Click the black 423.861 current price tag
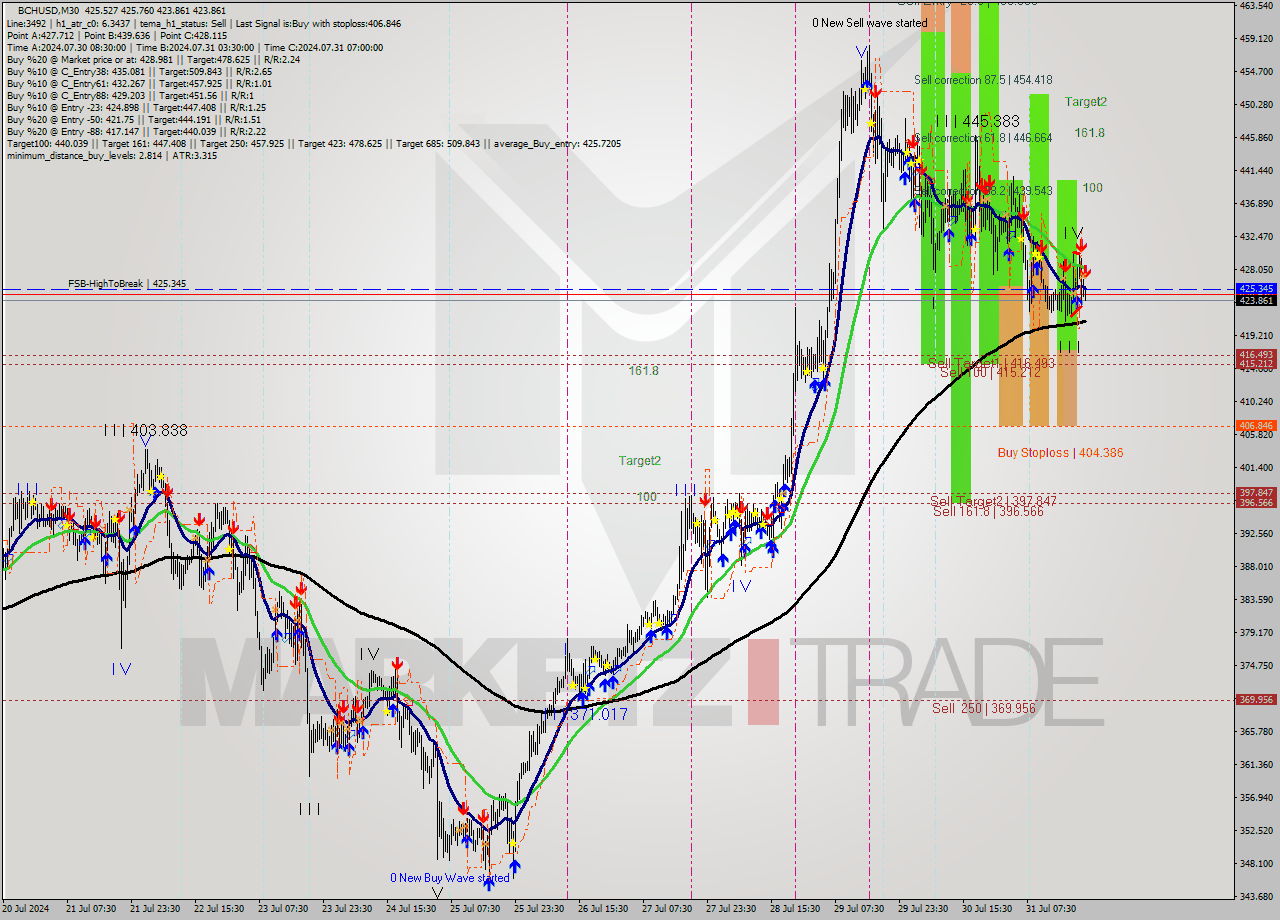Image resolution: width=1280 pixels, height=920 pixels. pos(1255,300)
